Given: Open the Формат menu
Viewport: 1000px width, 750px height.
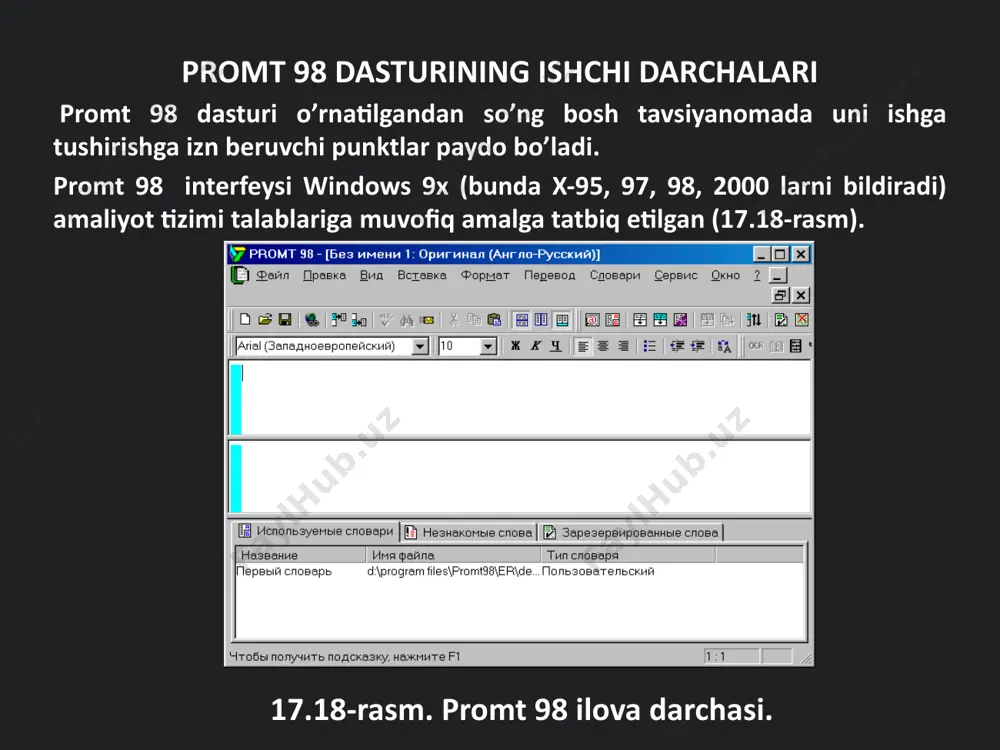Looking at the screenshot, I should click(x=485, y=275).
